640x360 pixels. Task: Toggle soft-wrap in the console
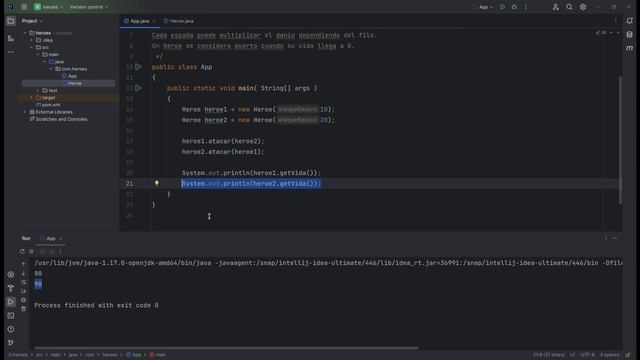[23, 282]
